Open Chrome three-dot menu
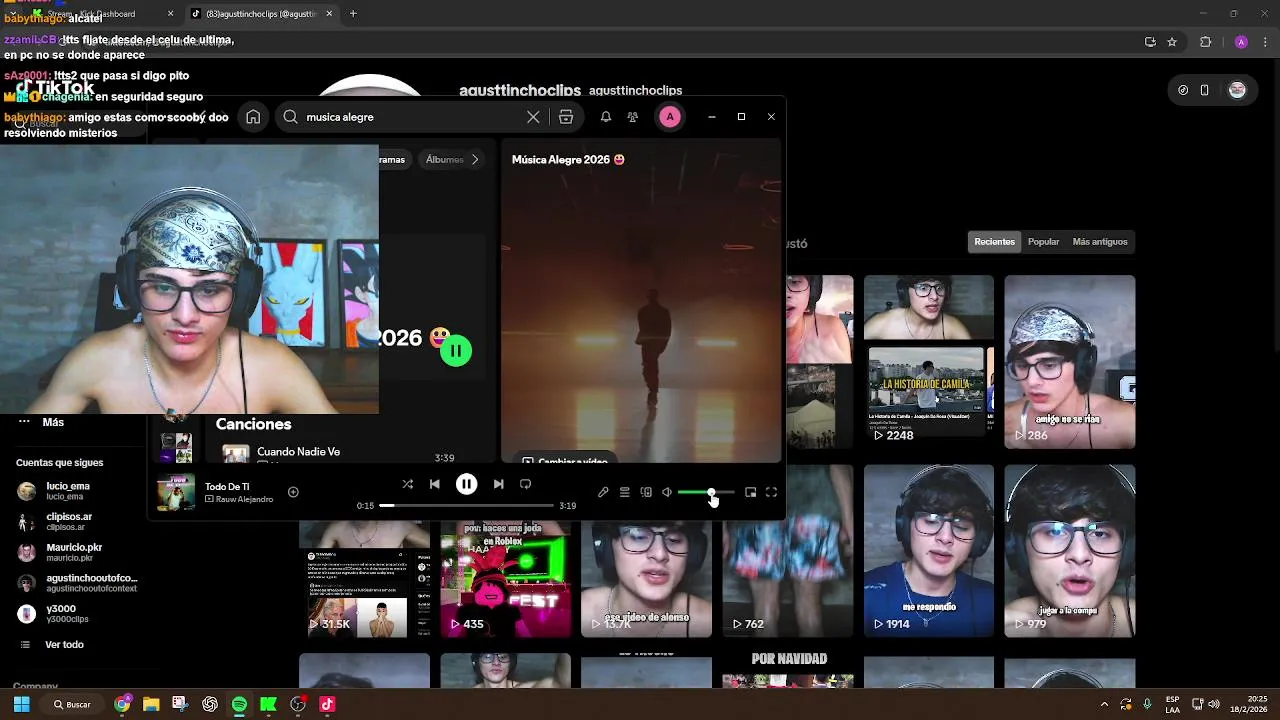 pyautogui.click(x=1265, y=42)
